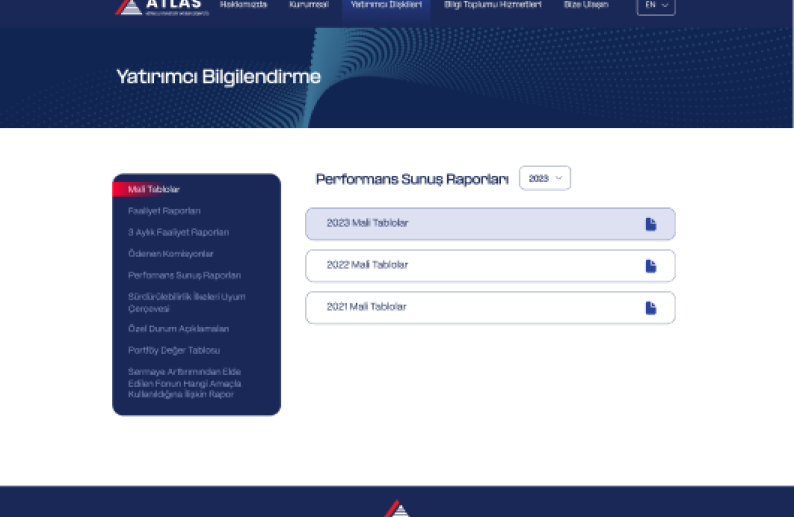
Task: Open Faaliyet Raporları in the sidebar
Action: pos(164,211)
